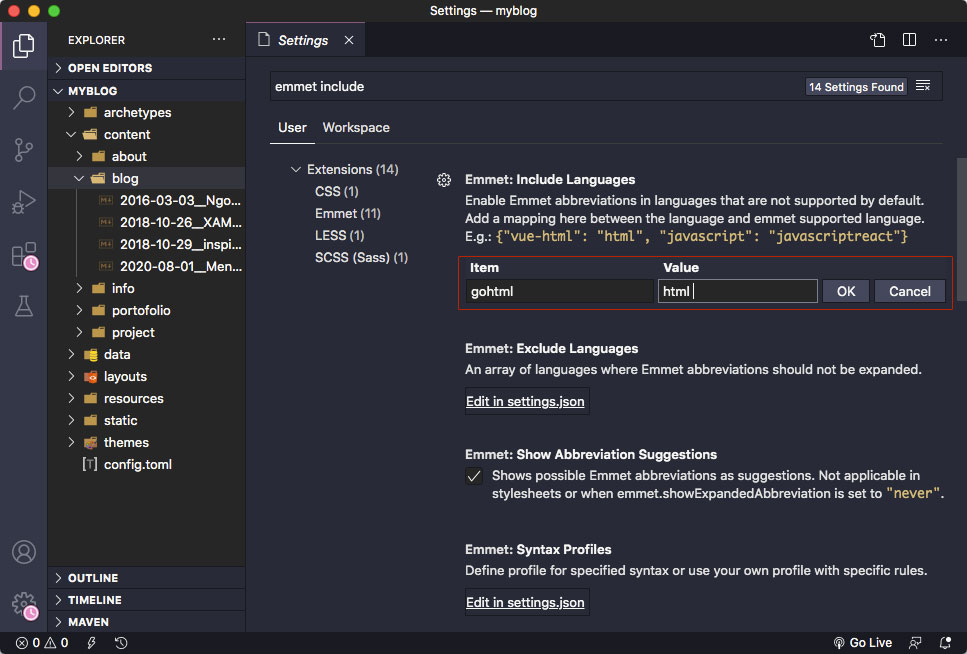Split the editor right
Screen dimensions: 967x654
coord(909,40)
